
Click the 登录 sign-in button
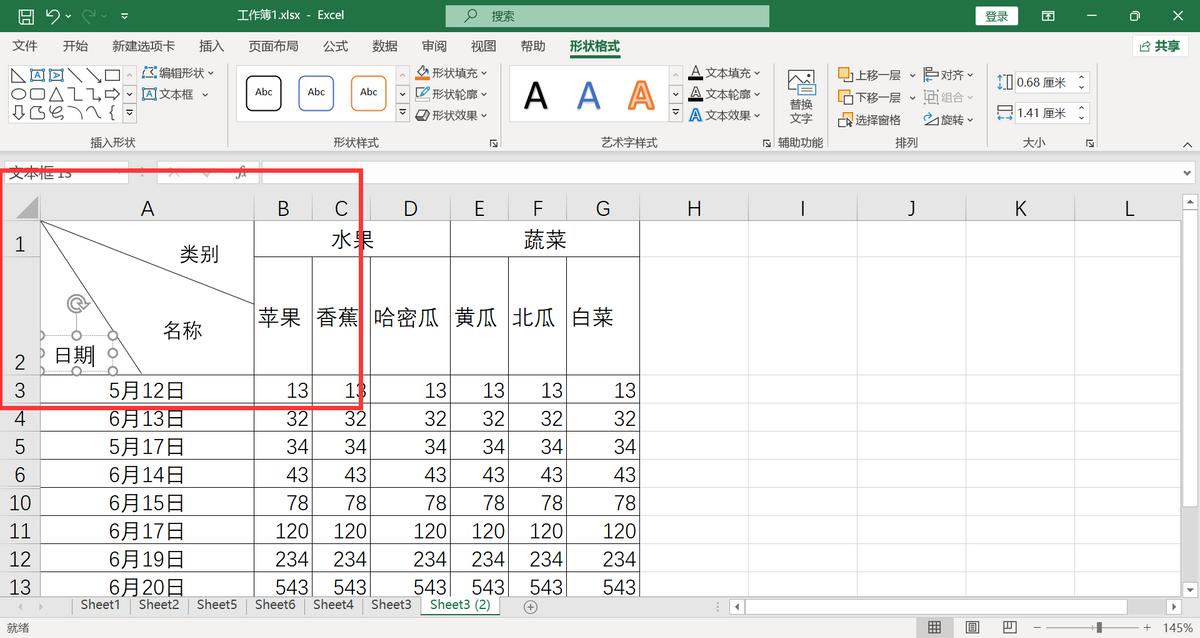coord(995,15)
